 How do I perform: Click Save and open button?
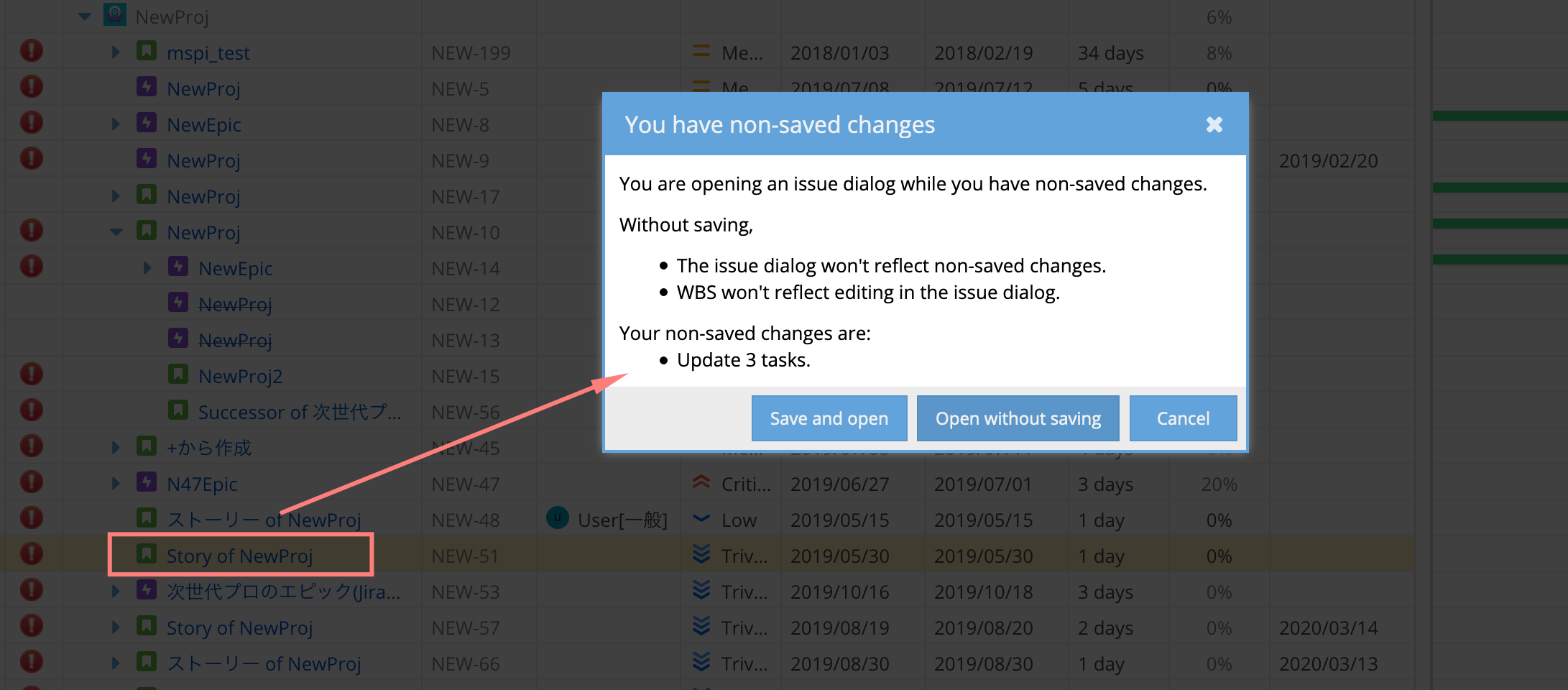829,418
